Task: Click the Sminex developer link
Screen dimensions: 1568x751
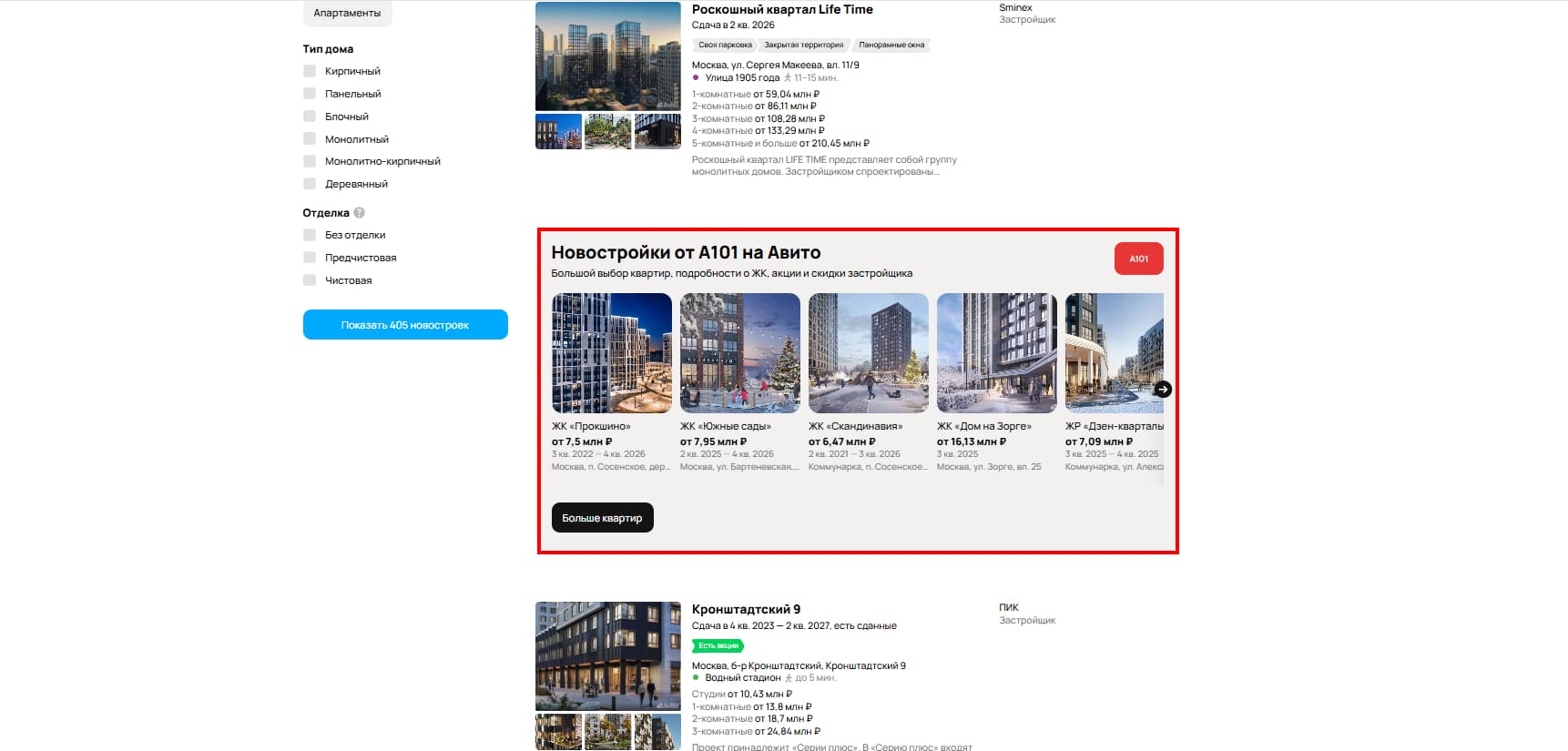Action: [1015, 7]
